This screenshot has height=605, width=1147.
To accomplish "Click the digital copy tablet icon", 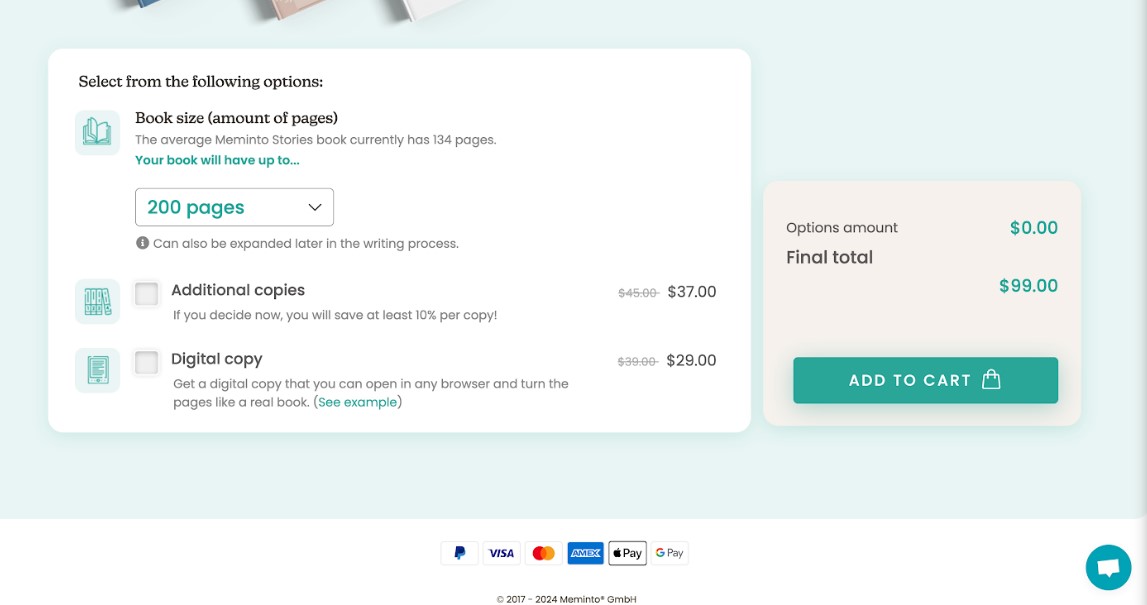I will [97, 370].
